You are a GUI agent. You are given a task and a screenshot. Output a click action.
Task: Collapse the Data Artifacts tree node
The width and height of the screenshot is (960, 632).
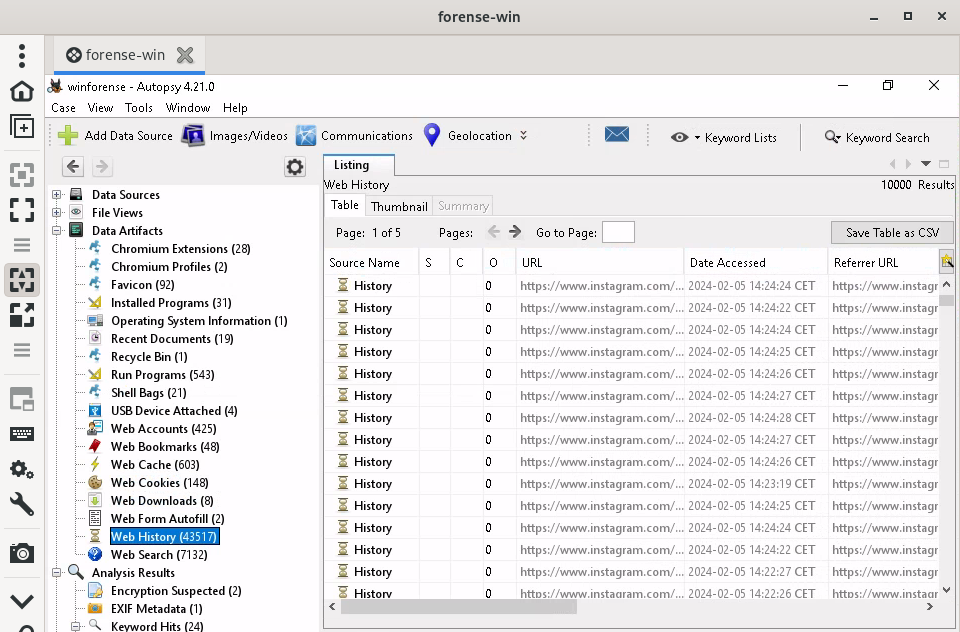57,231
